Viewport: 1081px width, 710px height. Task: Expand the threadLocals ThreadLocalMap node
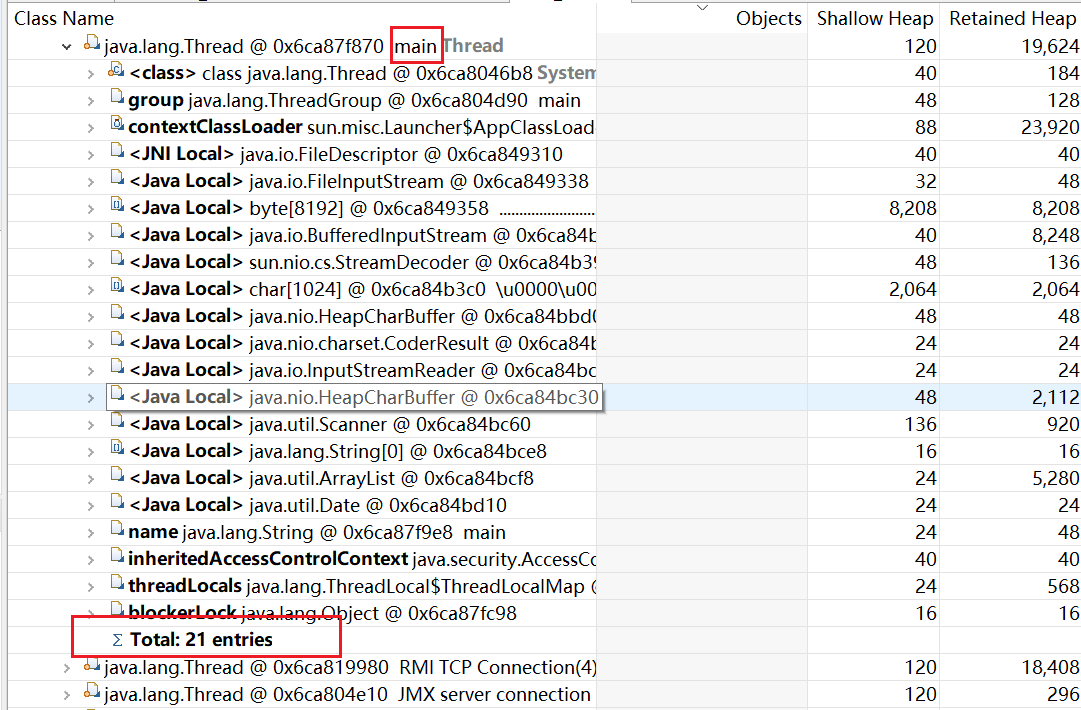[91, 586]
